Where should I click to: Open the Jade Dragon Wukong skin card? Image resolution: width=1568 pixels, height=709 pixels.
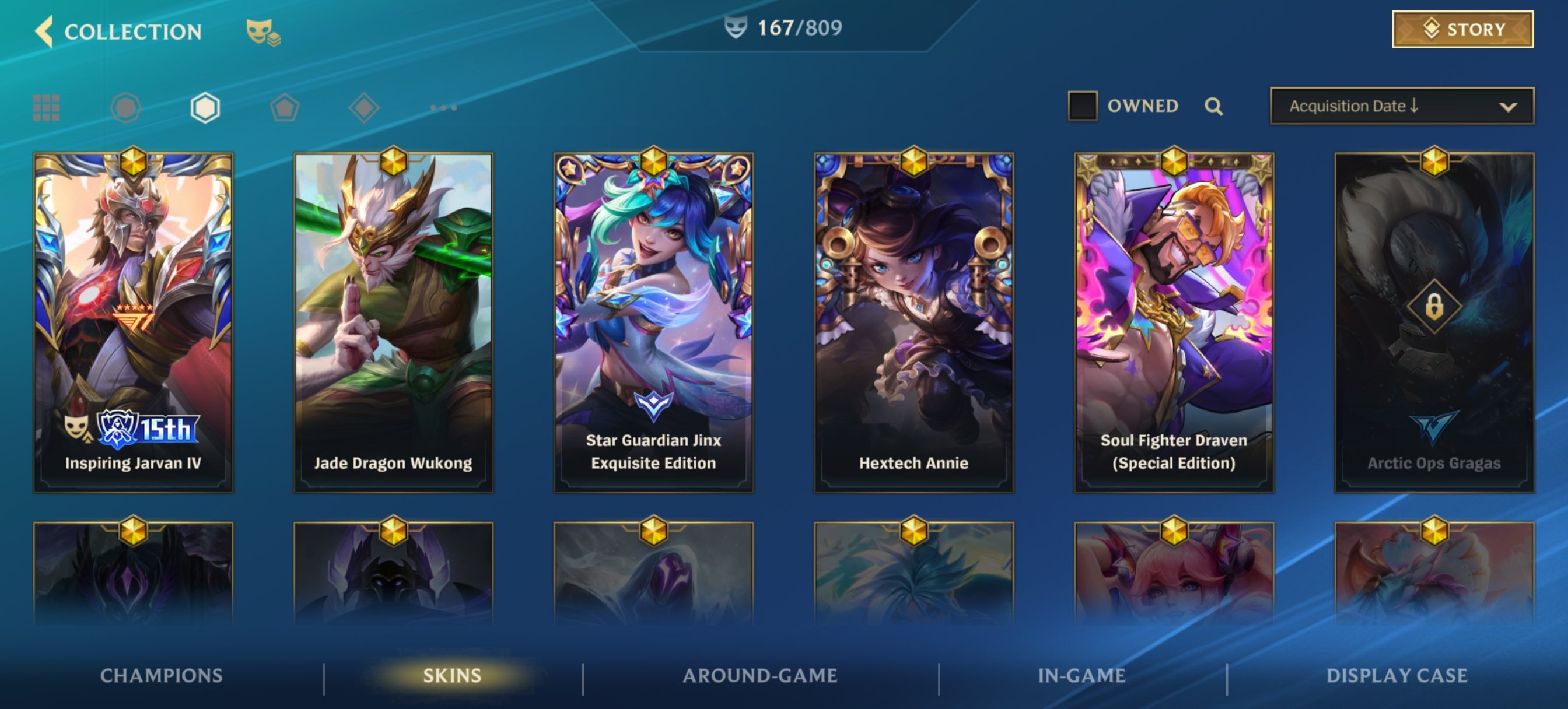(x=393, y=322)
